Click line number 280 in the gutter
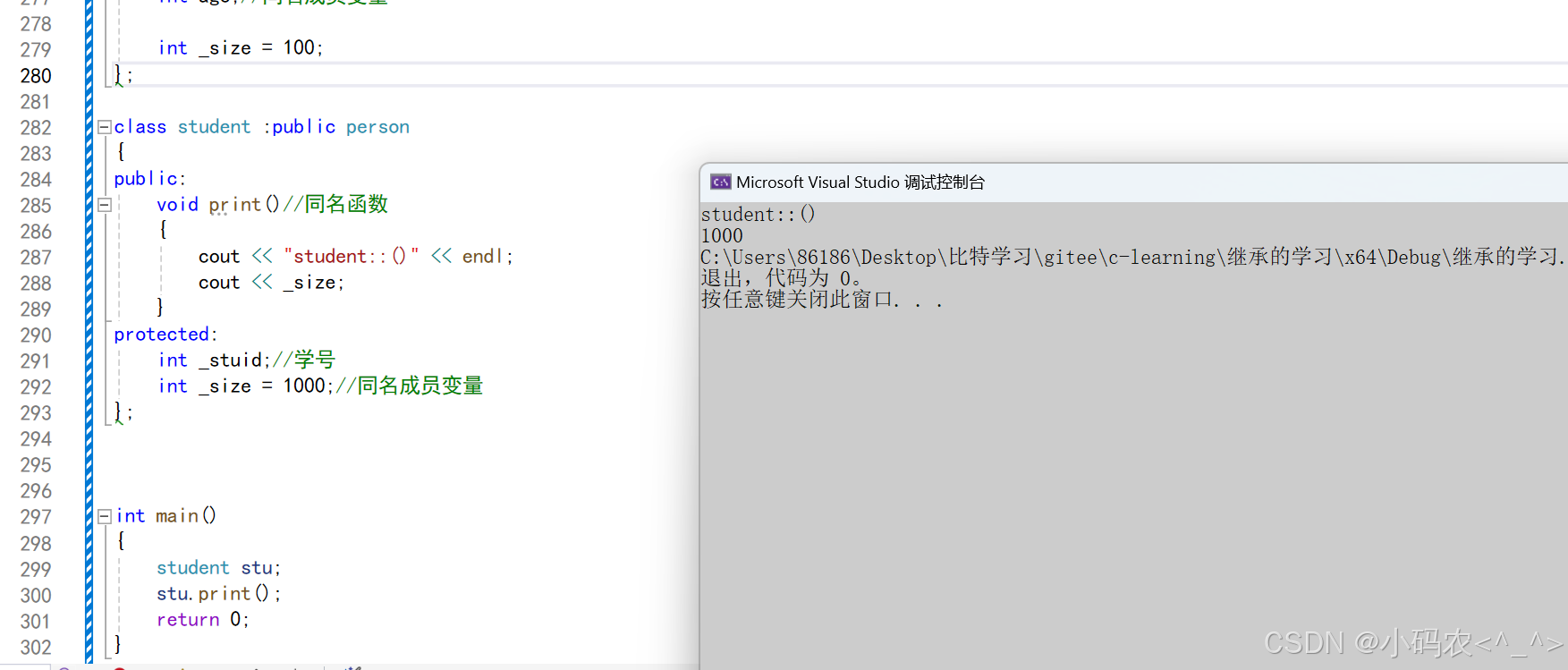Image resolution: width=1568 pixels, height=670 pixels. 36,76
